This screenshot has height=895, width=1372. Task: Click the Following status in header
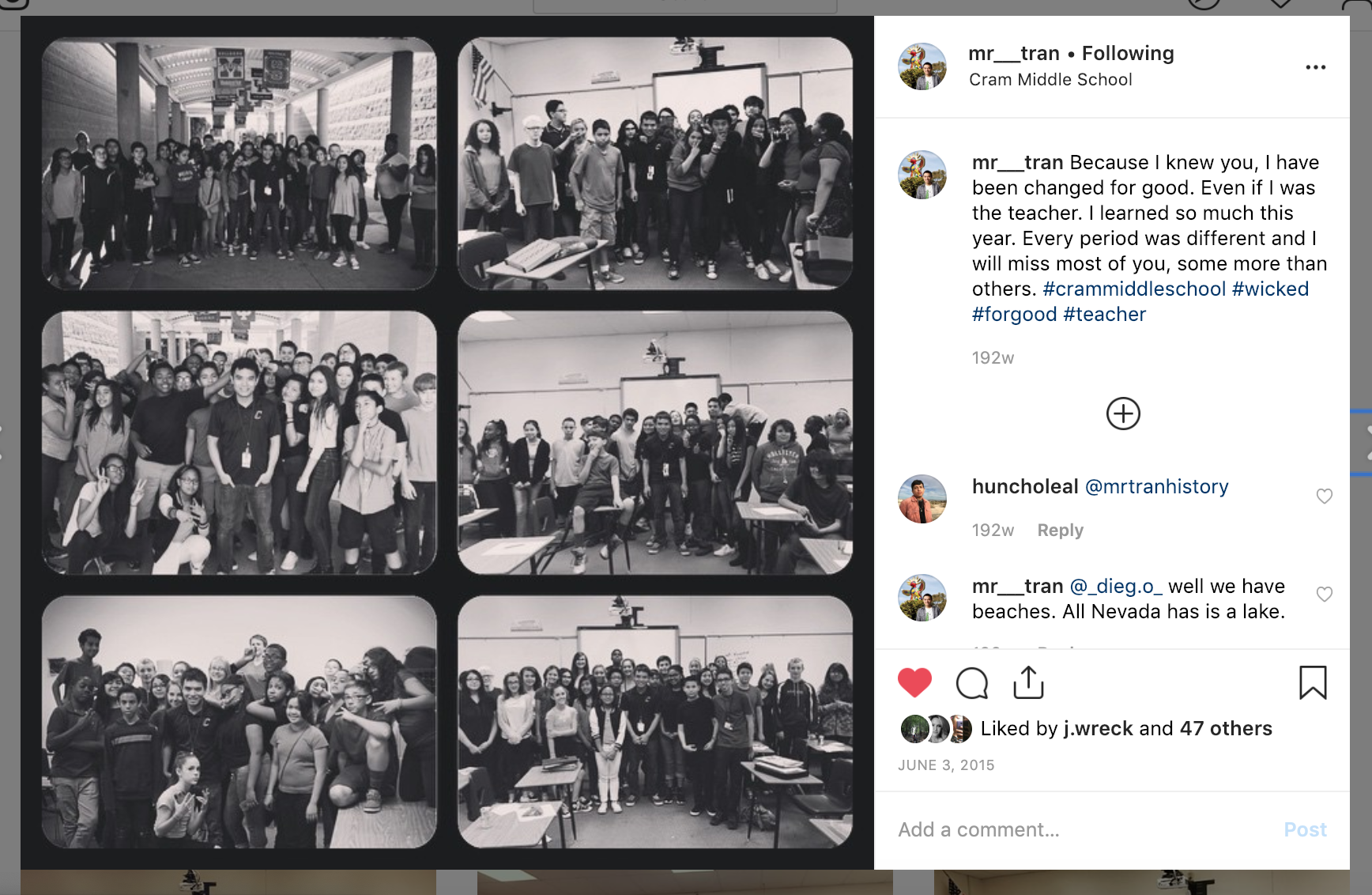pyautogui.click(x=1128, y=54)
